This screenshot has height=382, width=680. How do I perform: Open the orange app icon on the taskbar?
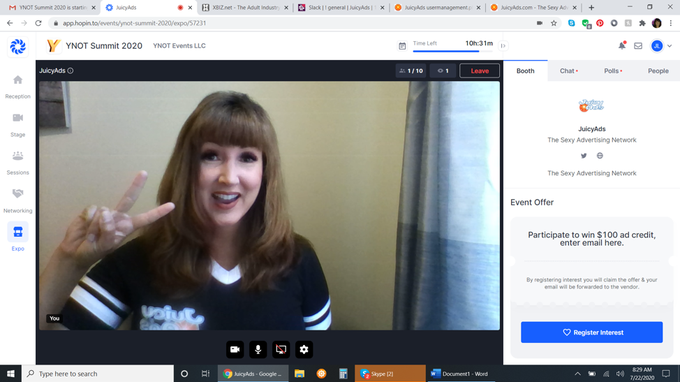tap(321, 373)
